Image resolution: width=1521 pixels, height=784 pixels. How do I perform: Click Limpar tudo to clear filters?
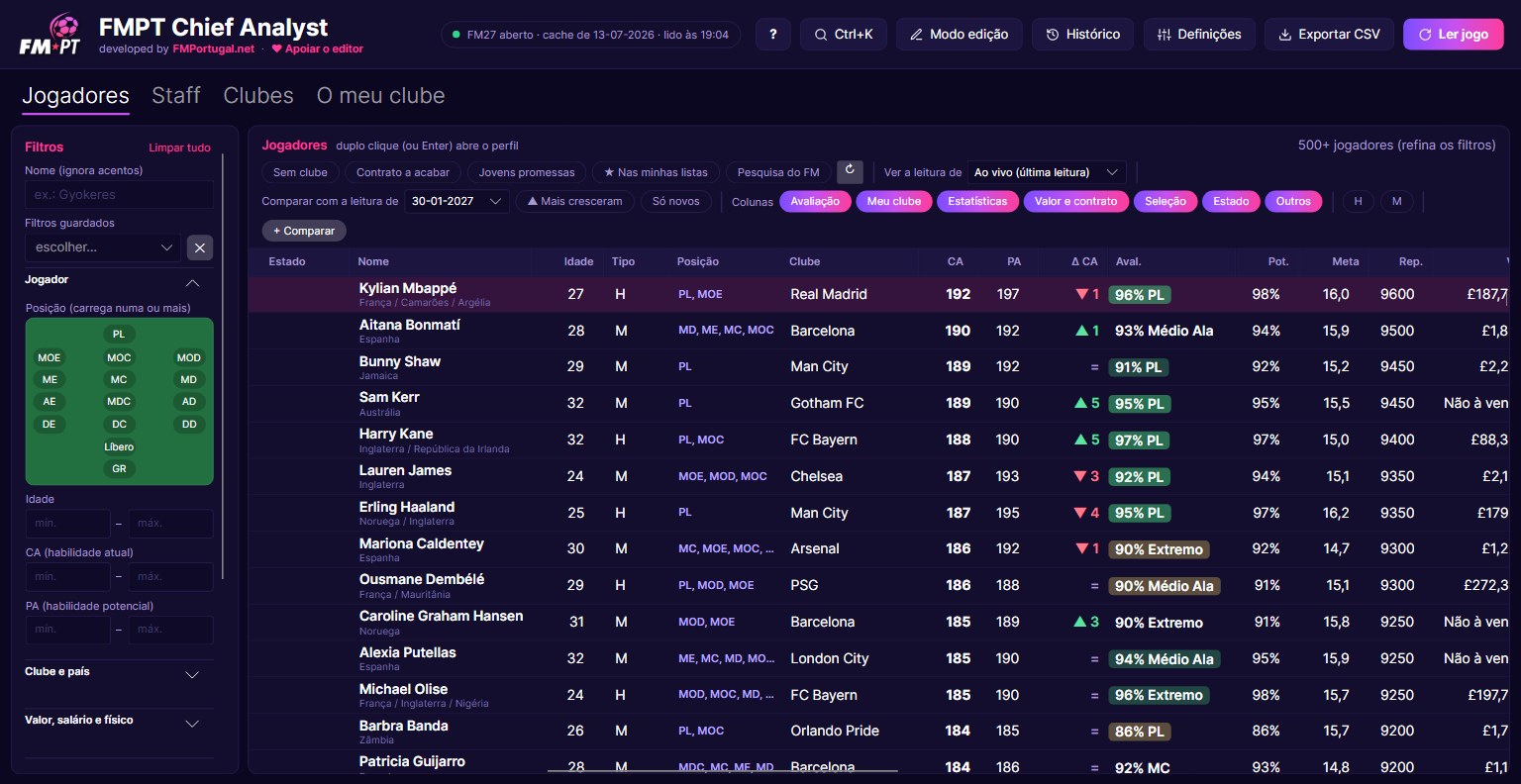(179, 147)
